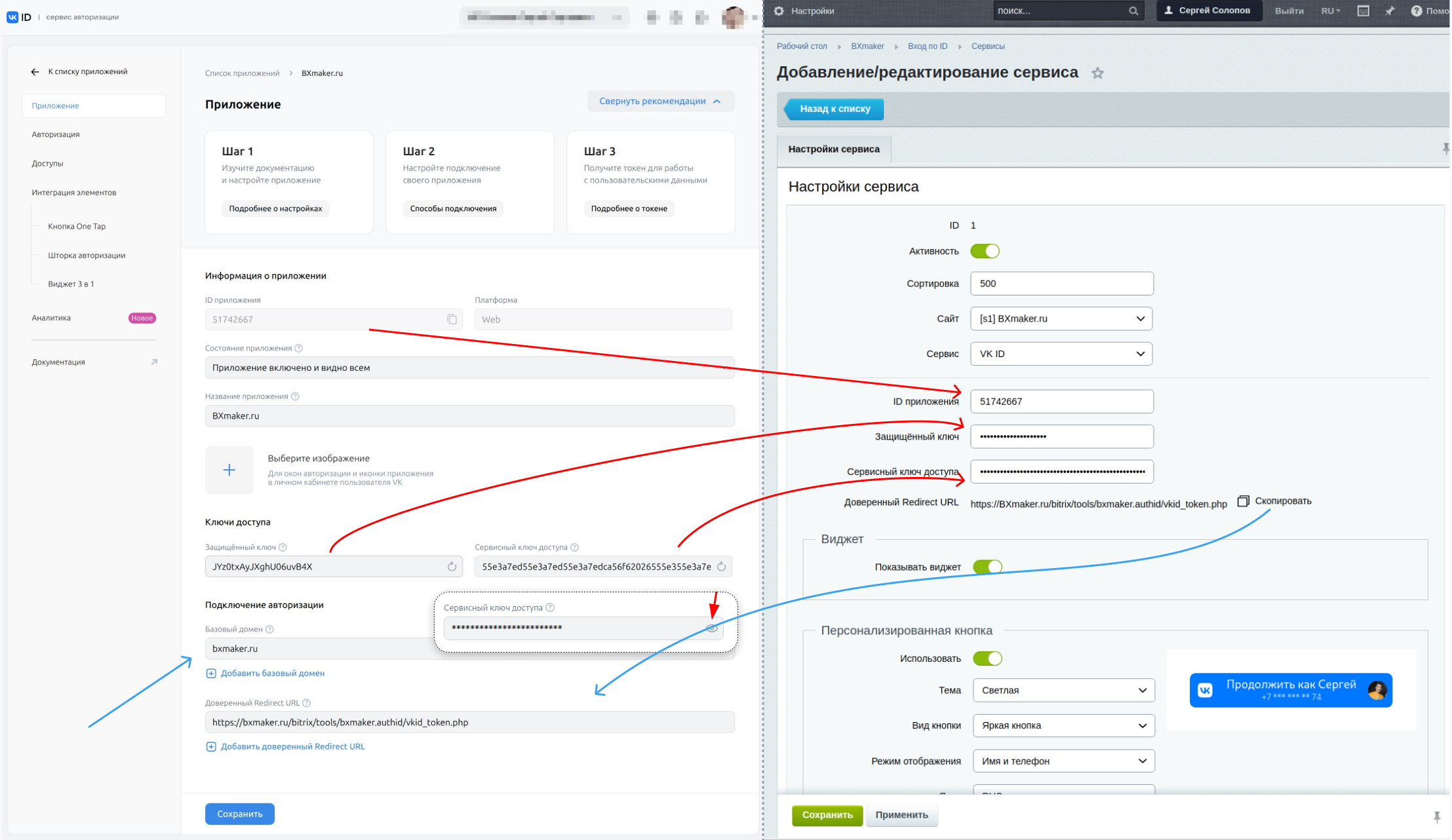Click settings gear in Bitrix header
1452x840 pixels.
tap(779, 10)
